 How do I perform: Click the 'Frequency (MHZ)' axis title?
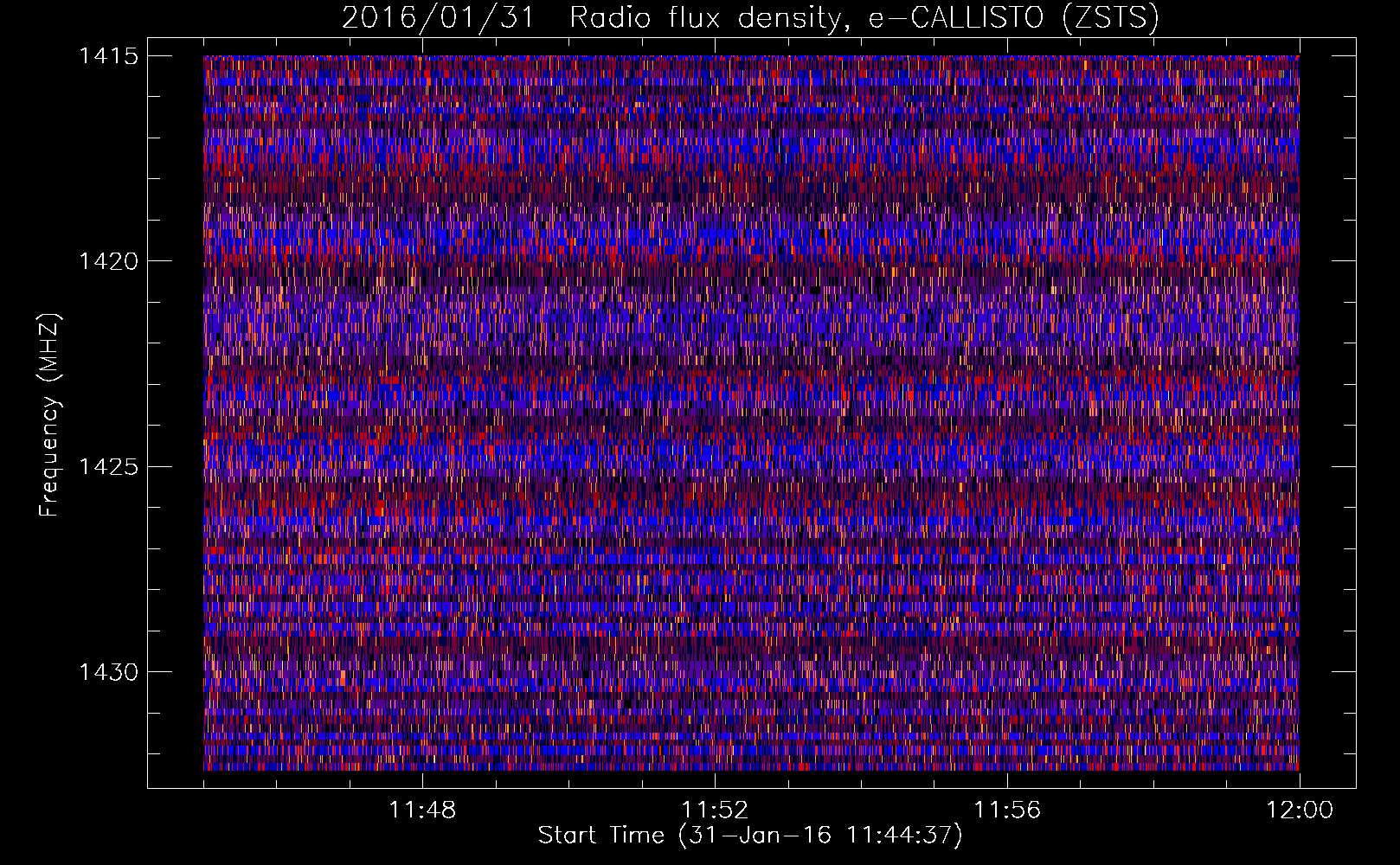click(x=50, y=414)
